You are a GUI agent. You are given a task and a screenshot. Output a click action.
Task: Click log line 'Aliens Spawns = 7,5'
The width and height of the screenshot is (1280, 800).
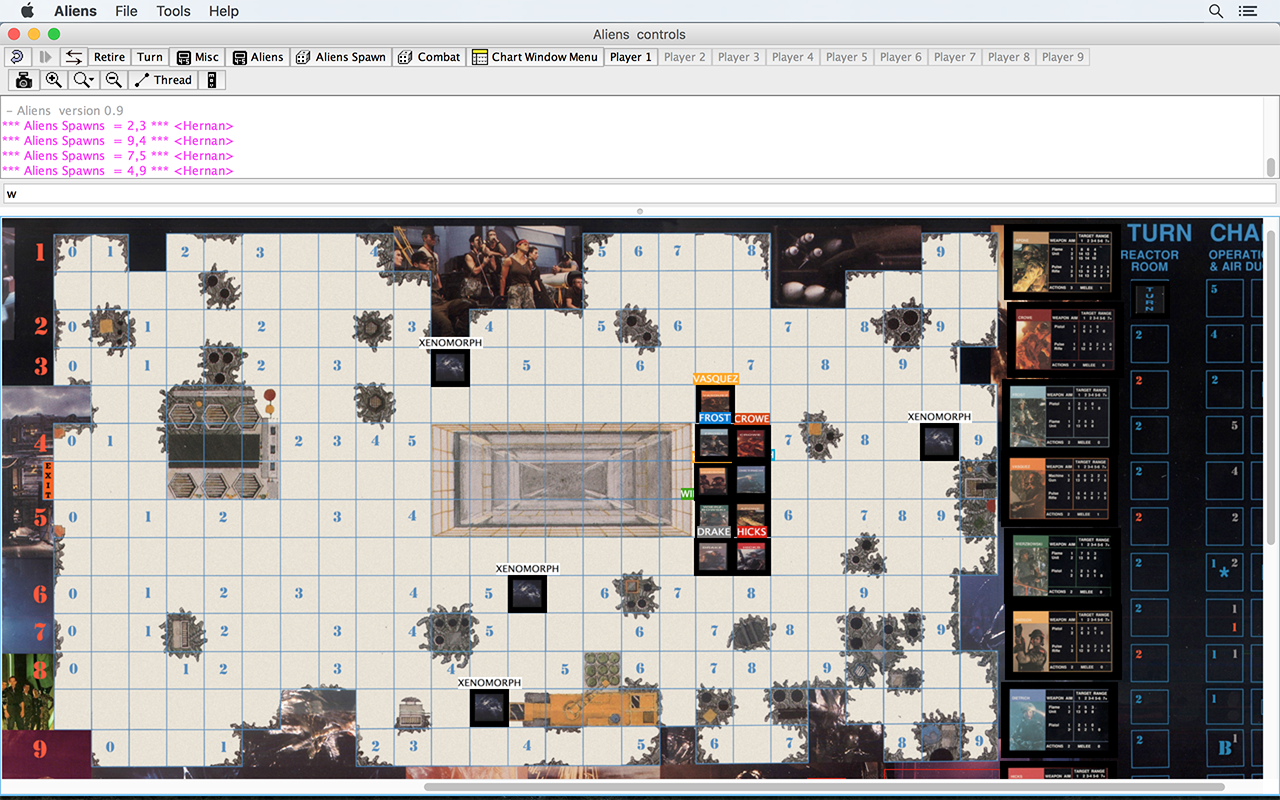click(x=118, y=156)
